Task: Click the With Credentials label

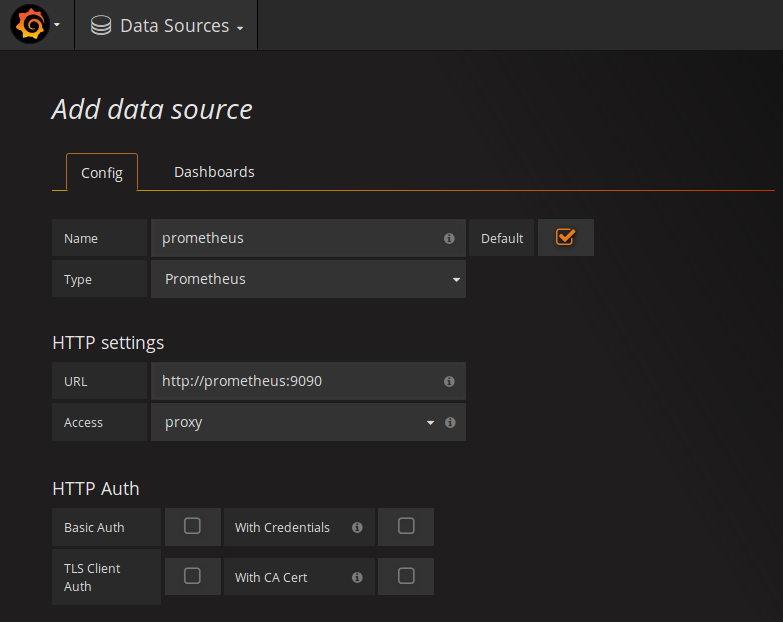Action: (x=282, y=528)
